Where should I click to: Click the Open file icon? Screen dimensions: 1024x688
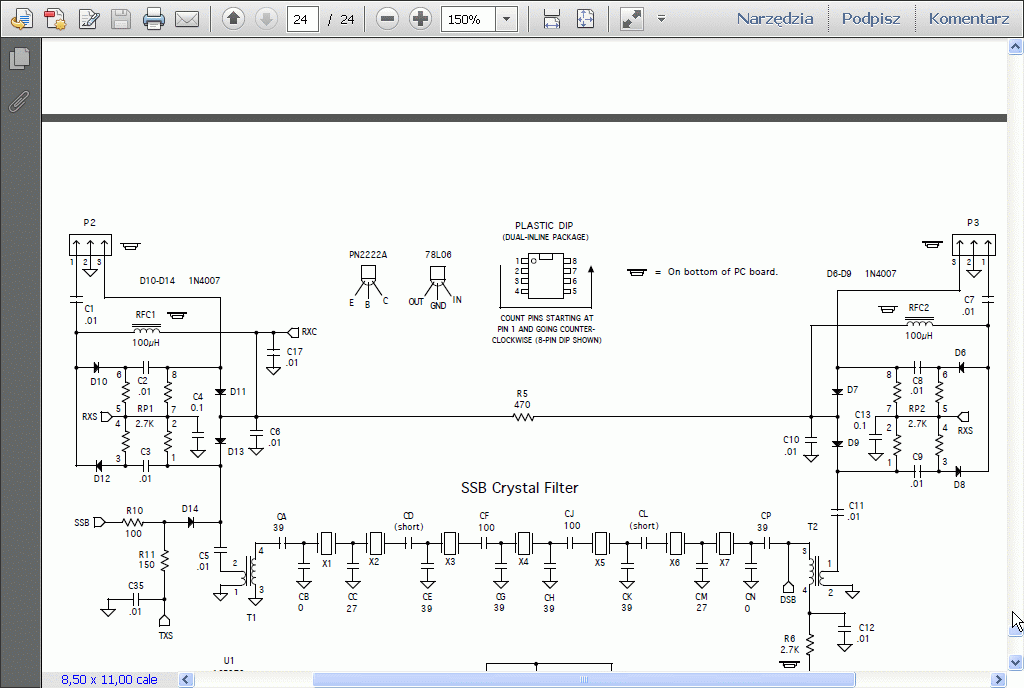(20, 18)
